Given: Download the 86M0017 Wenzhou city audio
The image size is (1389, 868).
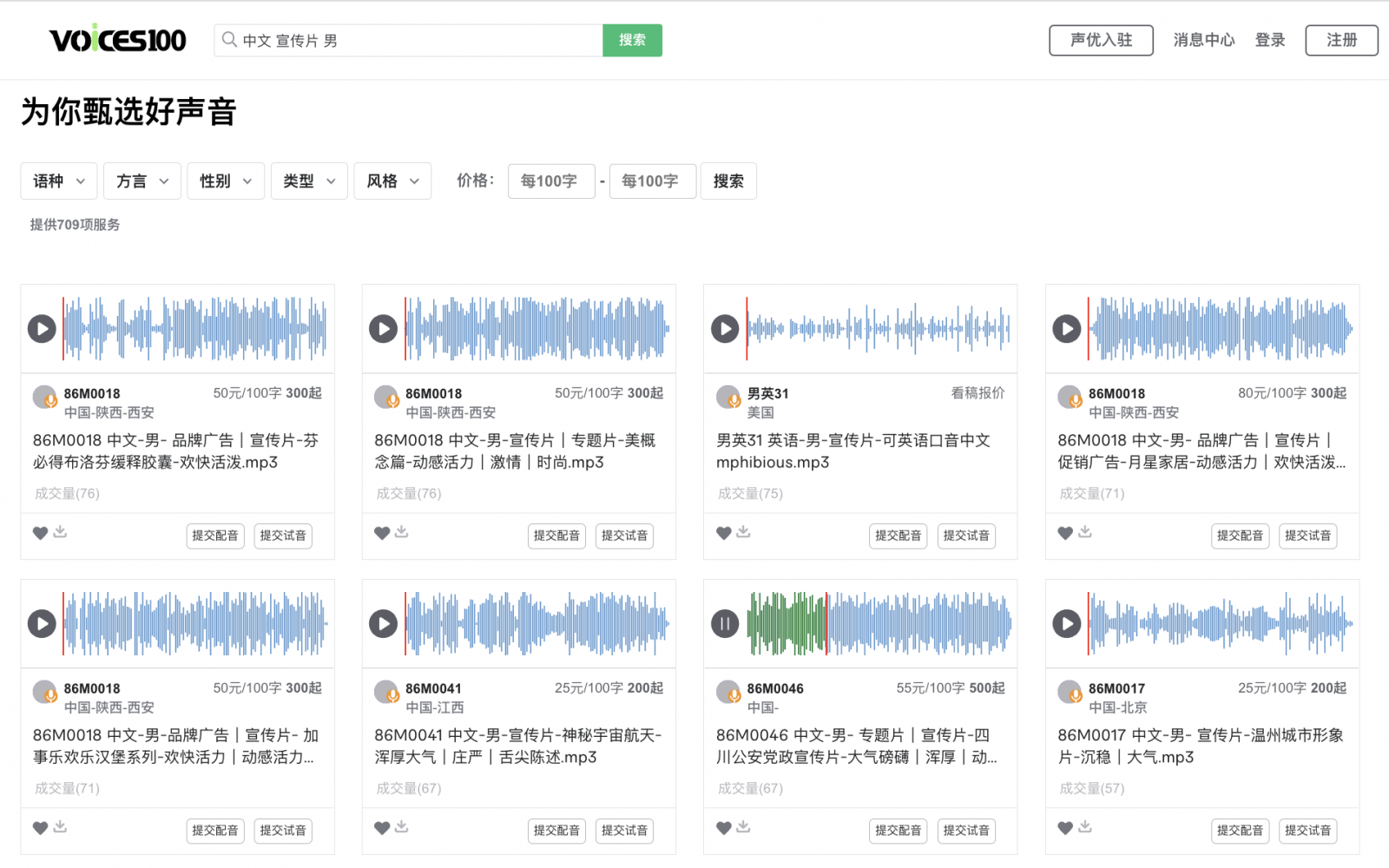Looking at the screenshot, I should pos(1085,827).
